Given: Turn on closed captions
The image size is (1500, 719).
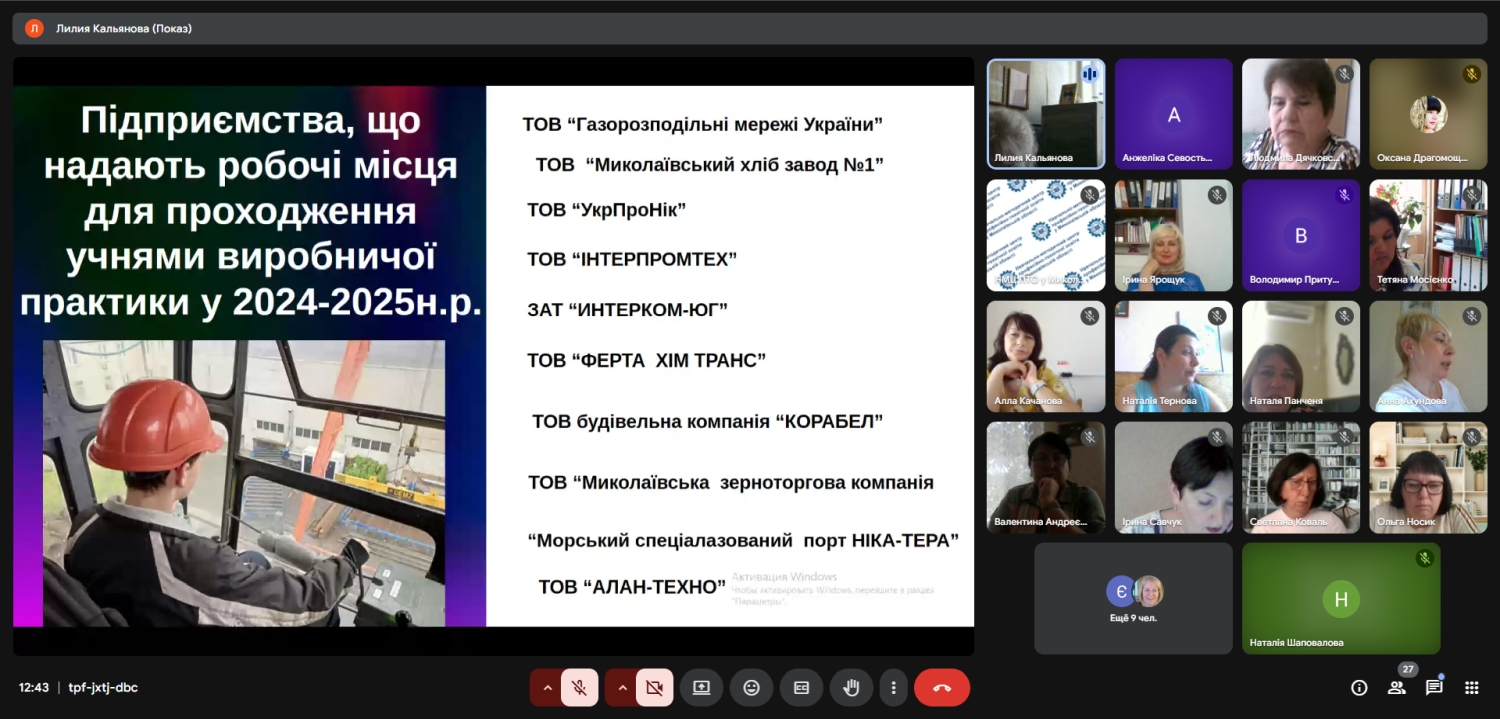Looking at the screenshot, I should 801,688.
